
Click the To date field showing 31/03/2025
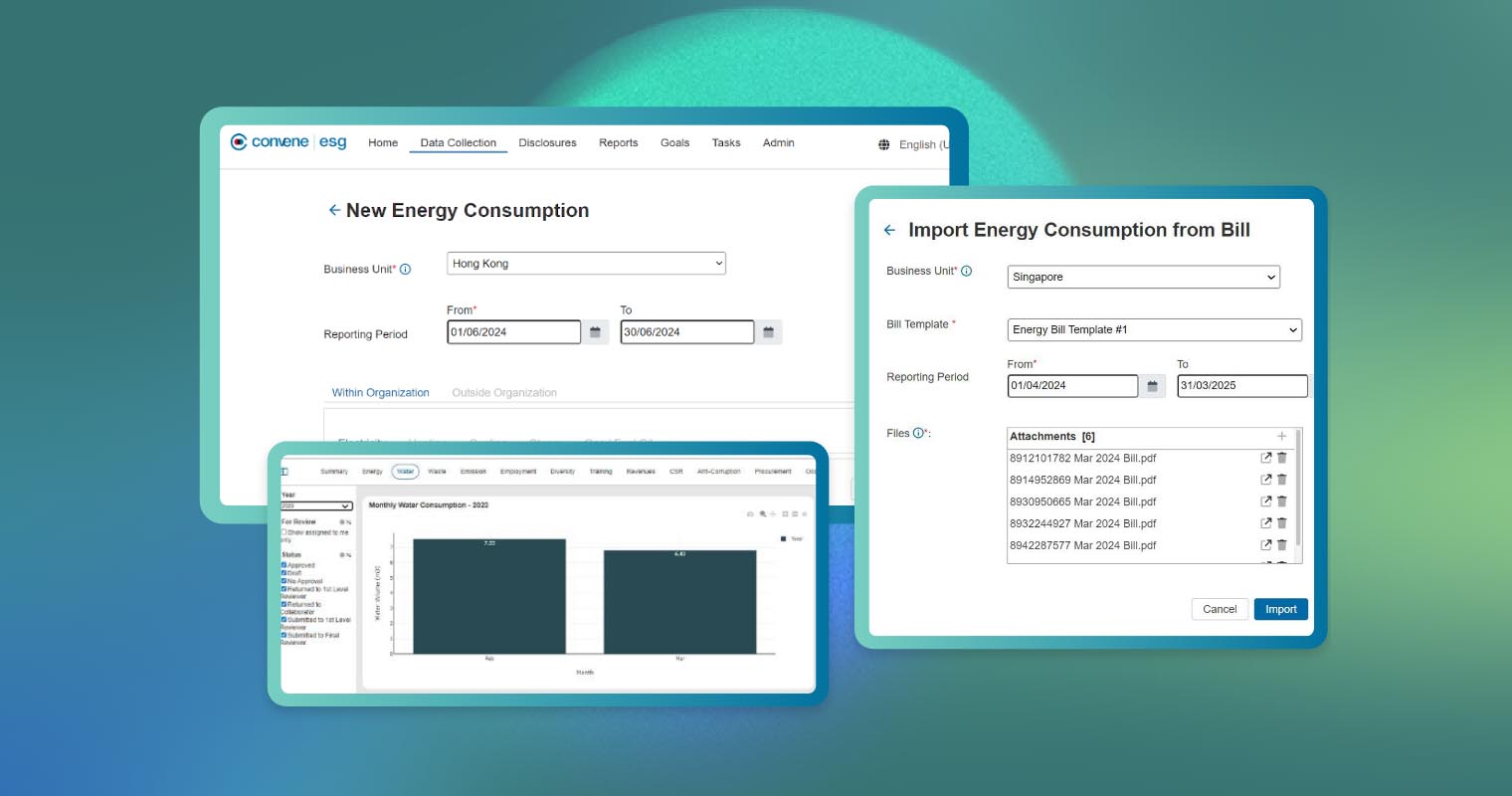point(1241,385)
